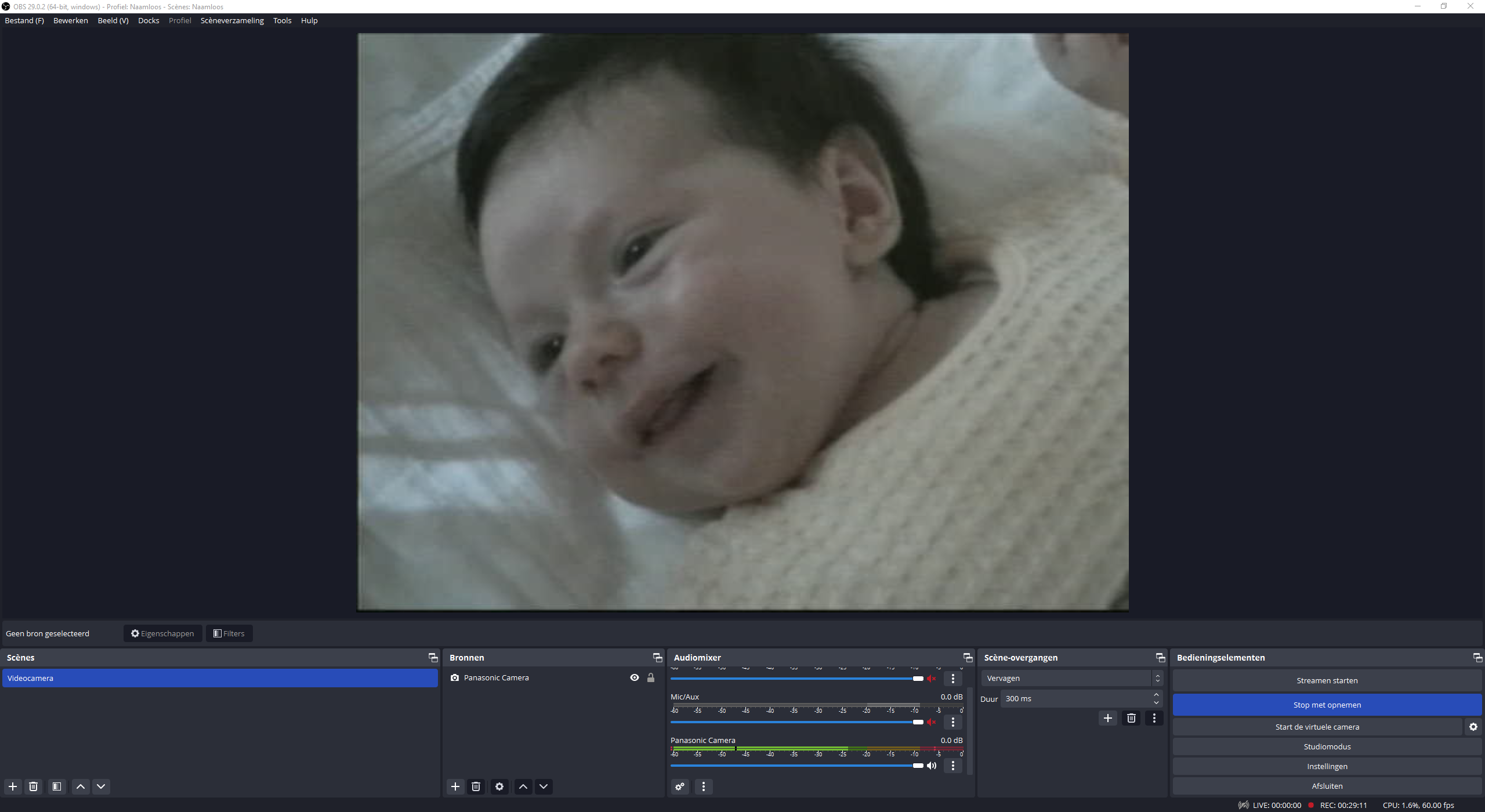
Task: Open the Tools menu
Action: [x=282, y=20]
